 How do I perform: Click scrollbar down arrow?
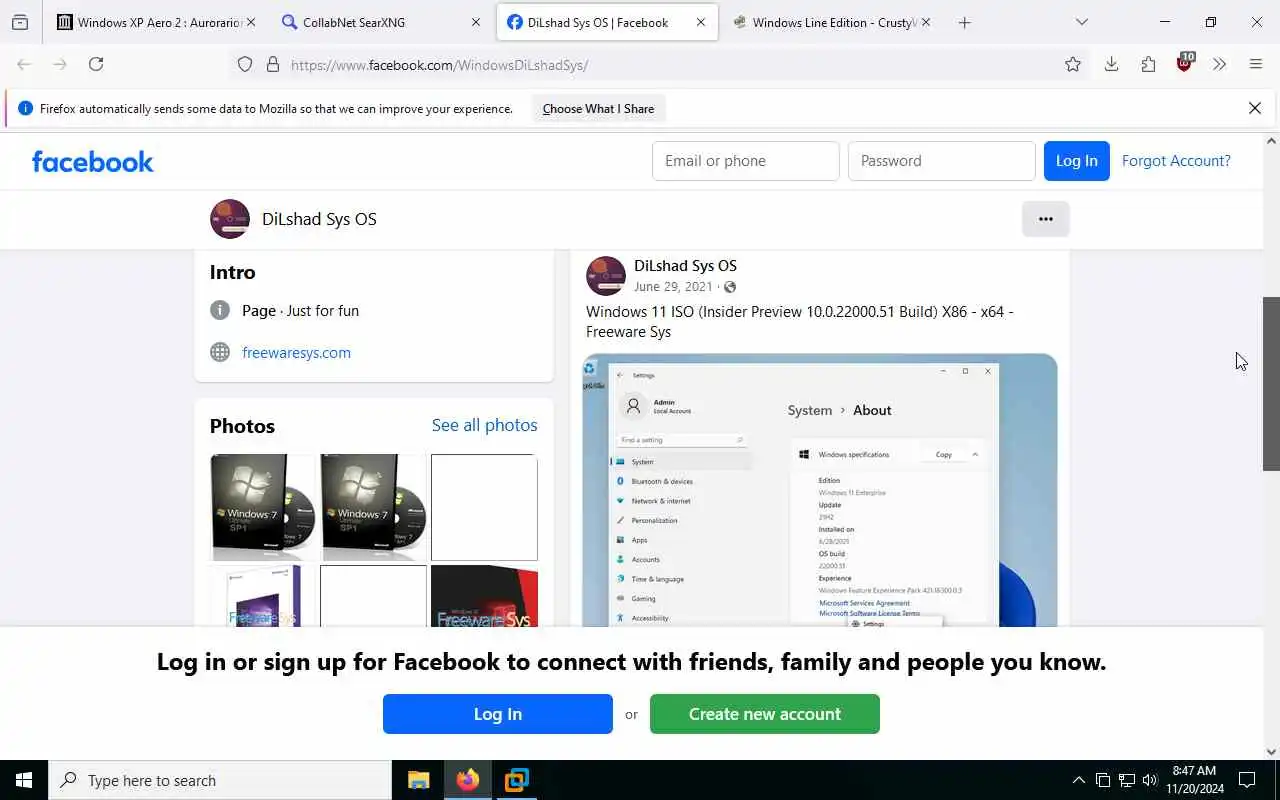(1271, 752)
